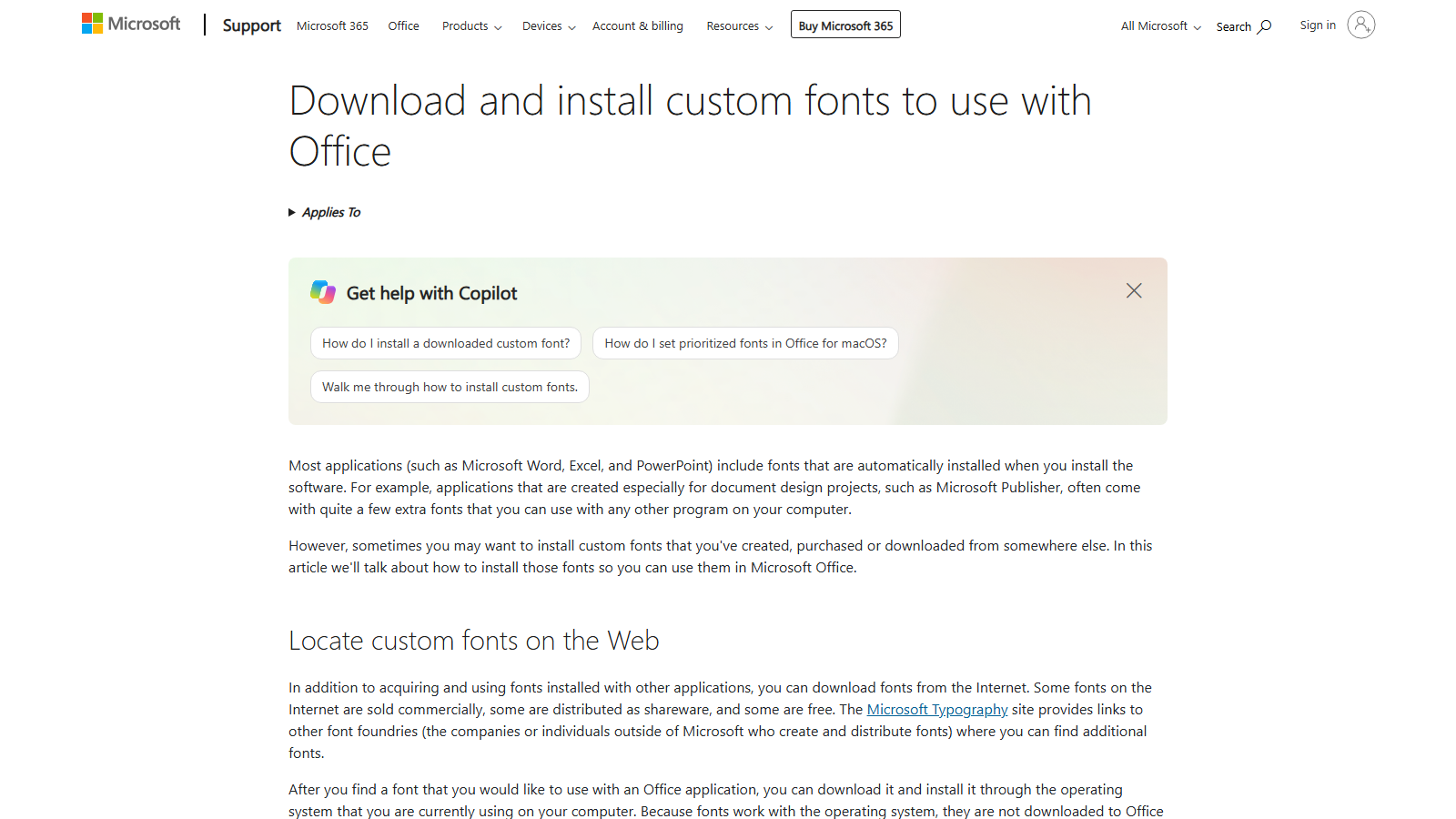Ask Copilot about prioritized fonts in Office for macOS
Screen dimensions: 1456x819
pos(745,343)
